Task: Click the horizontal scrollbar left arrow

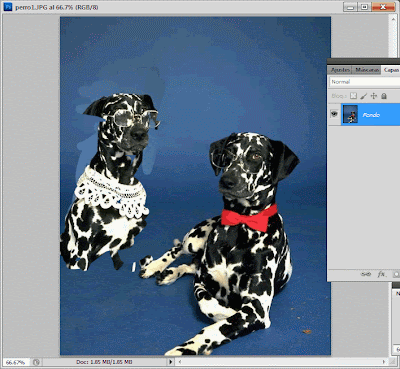Action: point(180,362)
